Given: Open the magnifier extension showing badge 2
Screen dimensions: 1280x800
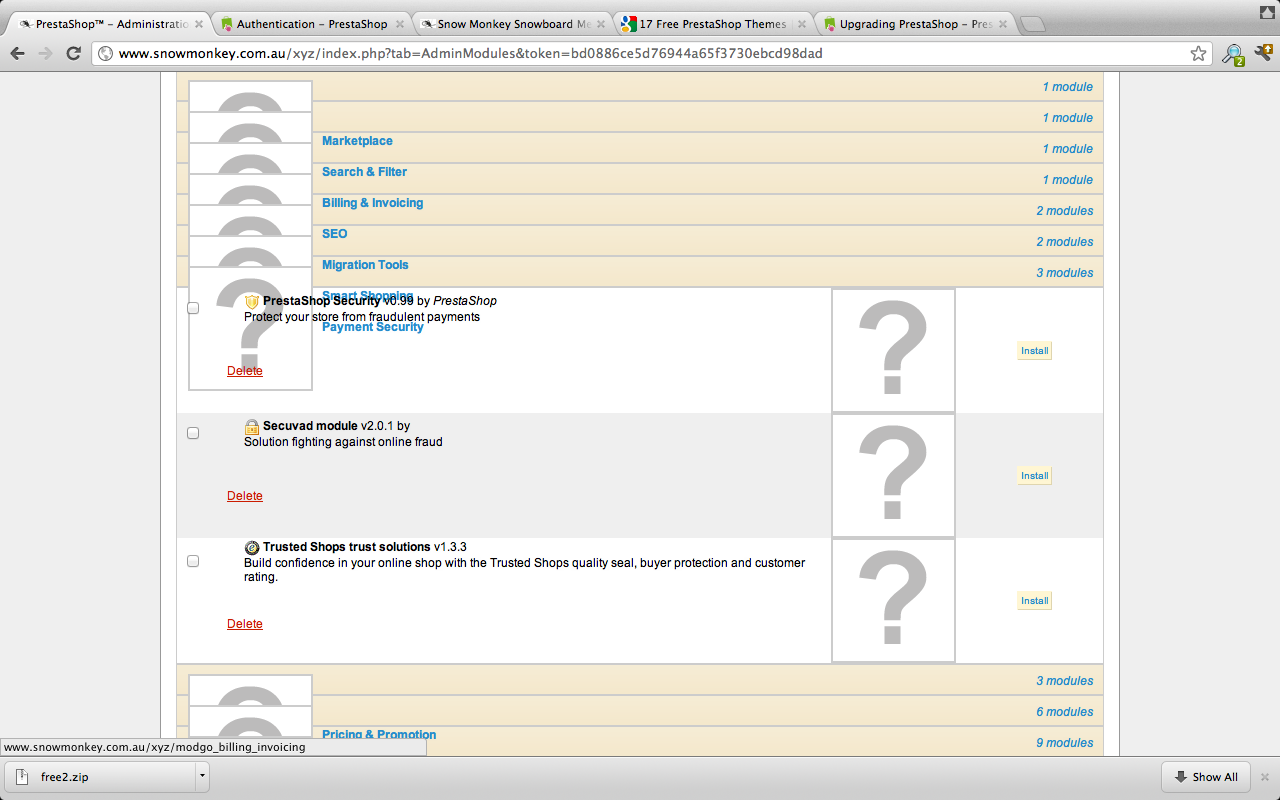Looking at the screenshot, I should [x=1233, y=54].
